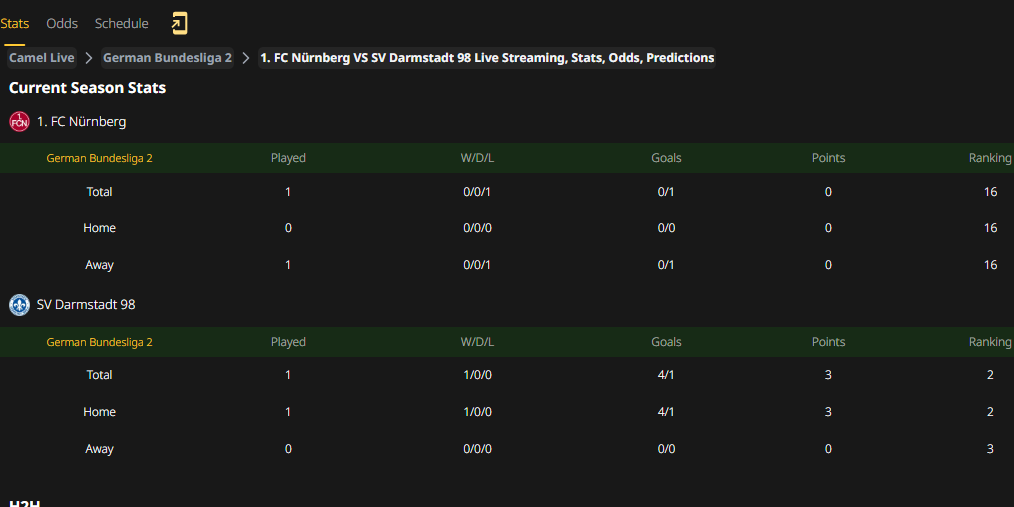This screenshot has height=507, width=1014.
Task: Click the W/D/L header in Darmstadt table
Action: (477, 342)
